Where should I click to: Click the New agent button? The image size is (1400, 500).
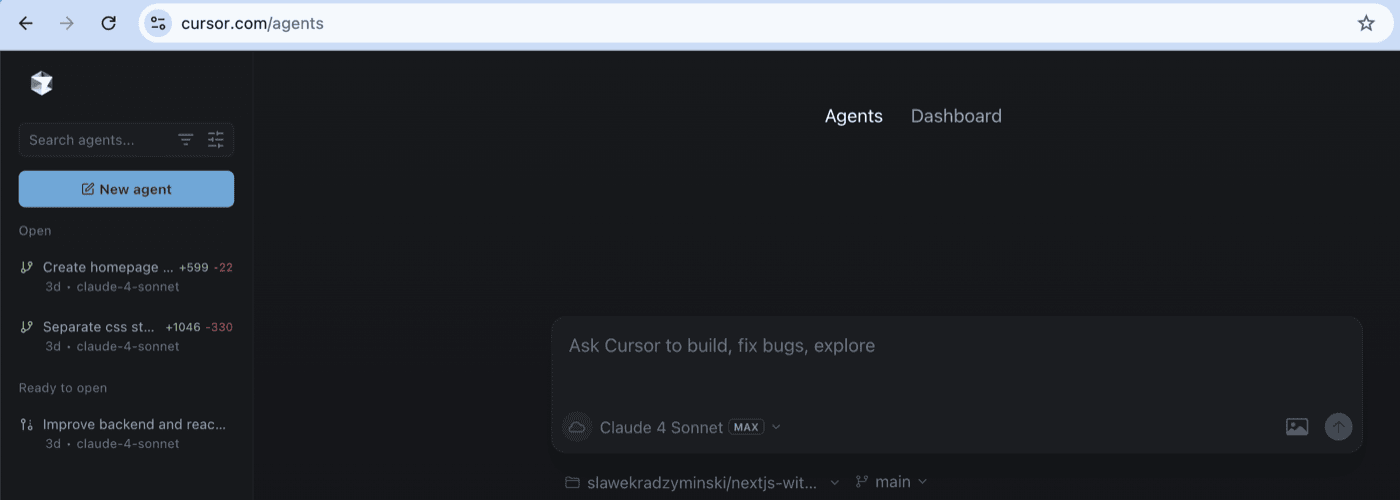[126, 189]
